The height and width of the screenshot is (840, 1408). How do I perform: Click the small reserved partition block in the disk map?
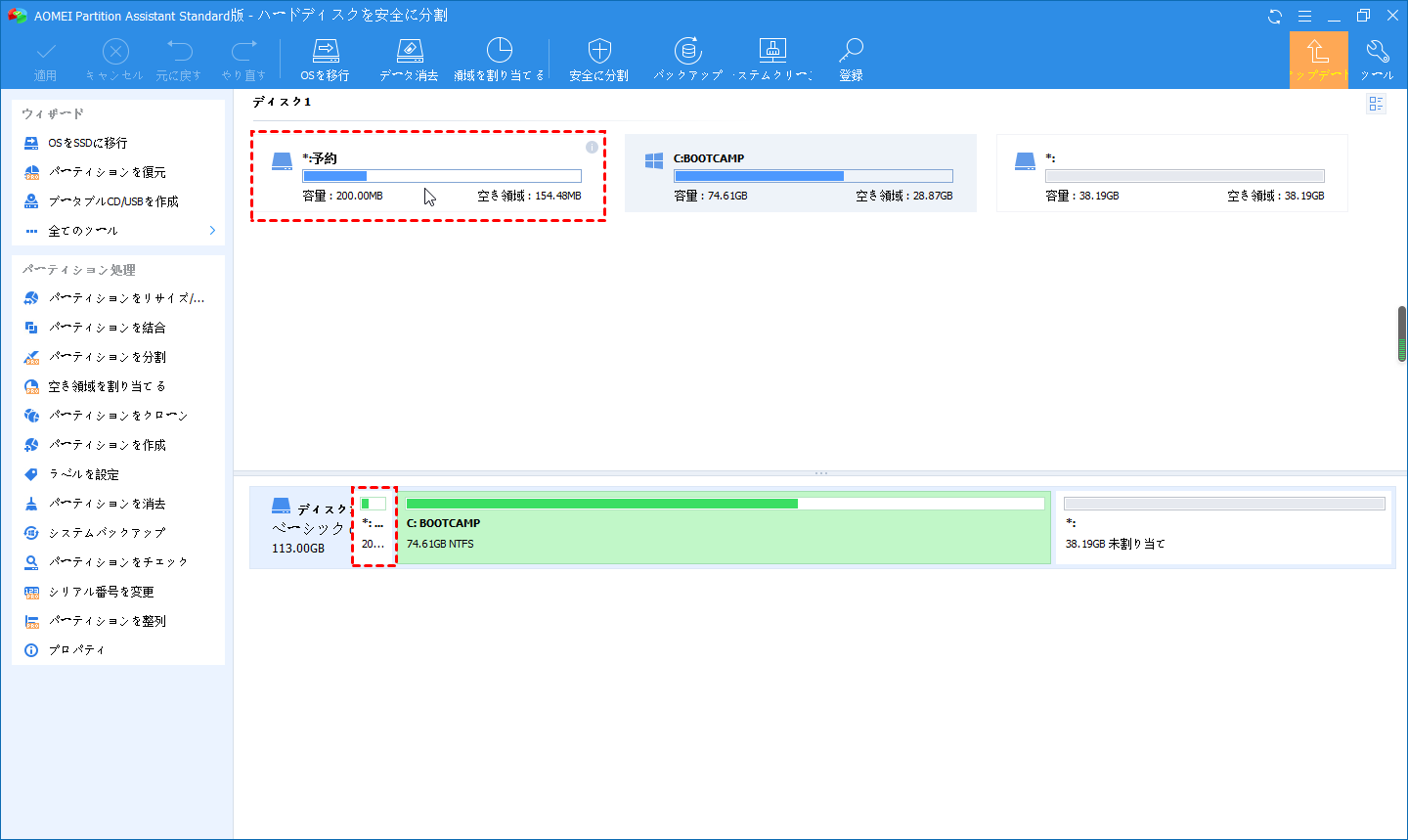tap(374, 526)
